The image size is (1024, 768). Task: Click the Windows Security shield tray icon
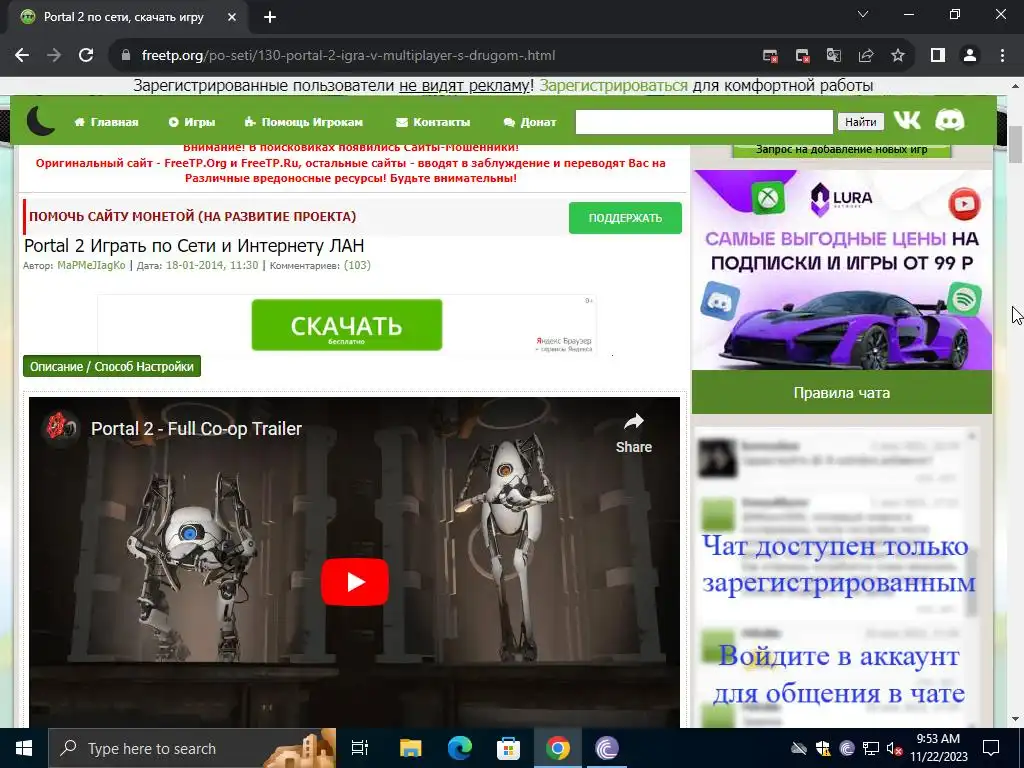[823, 748]
